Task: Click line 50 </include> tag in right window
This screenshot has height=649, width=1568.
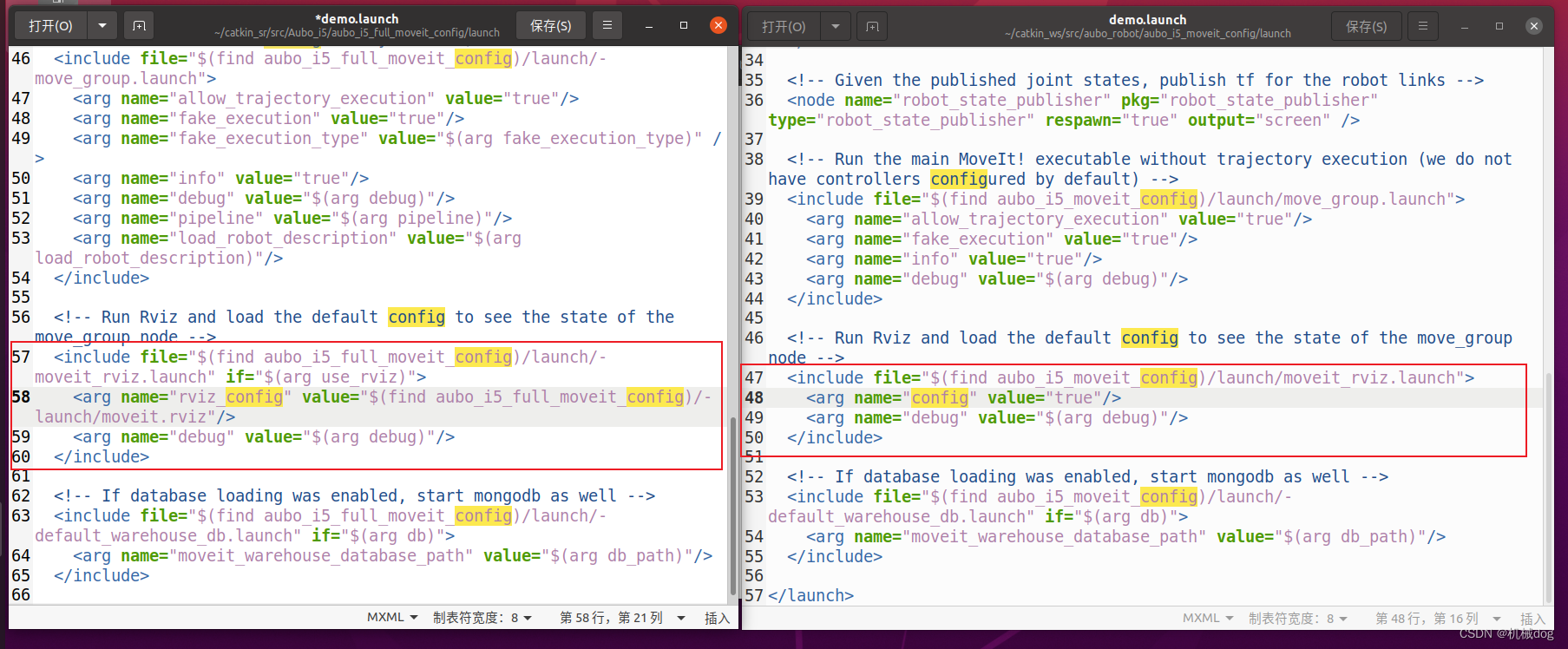Action: 835,437
